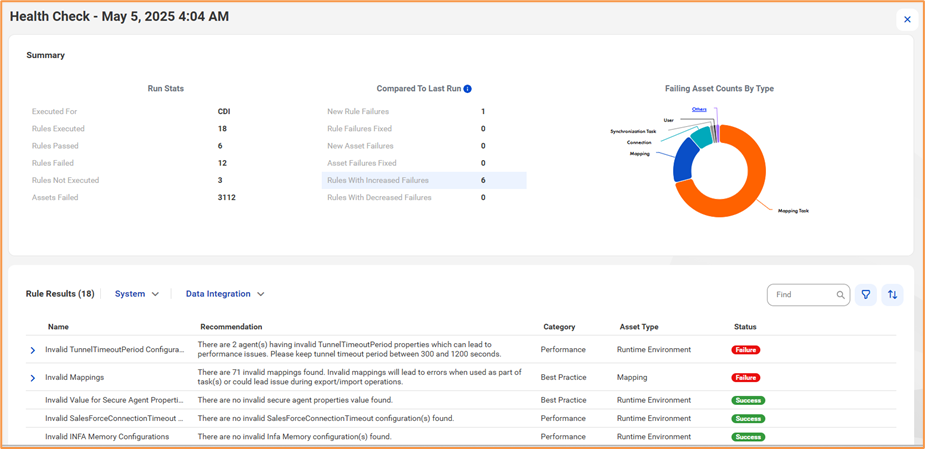Image resolution: width=925 pixels, height=449 pixels.
Task: Open the filter icon in Rule Results
Action: click(865, 294)
